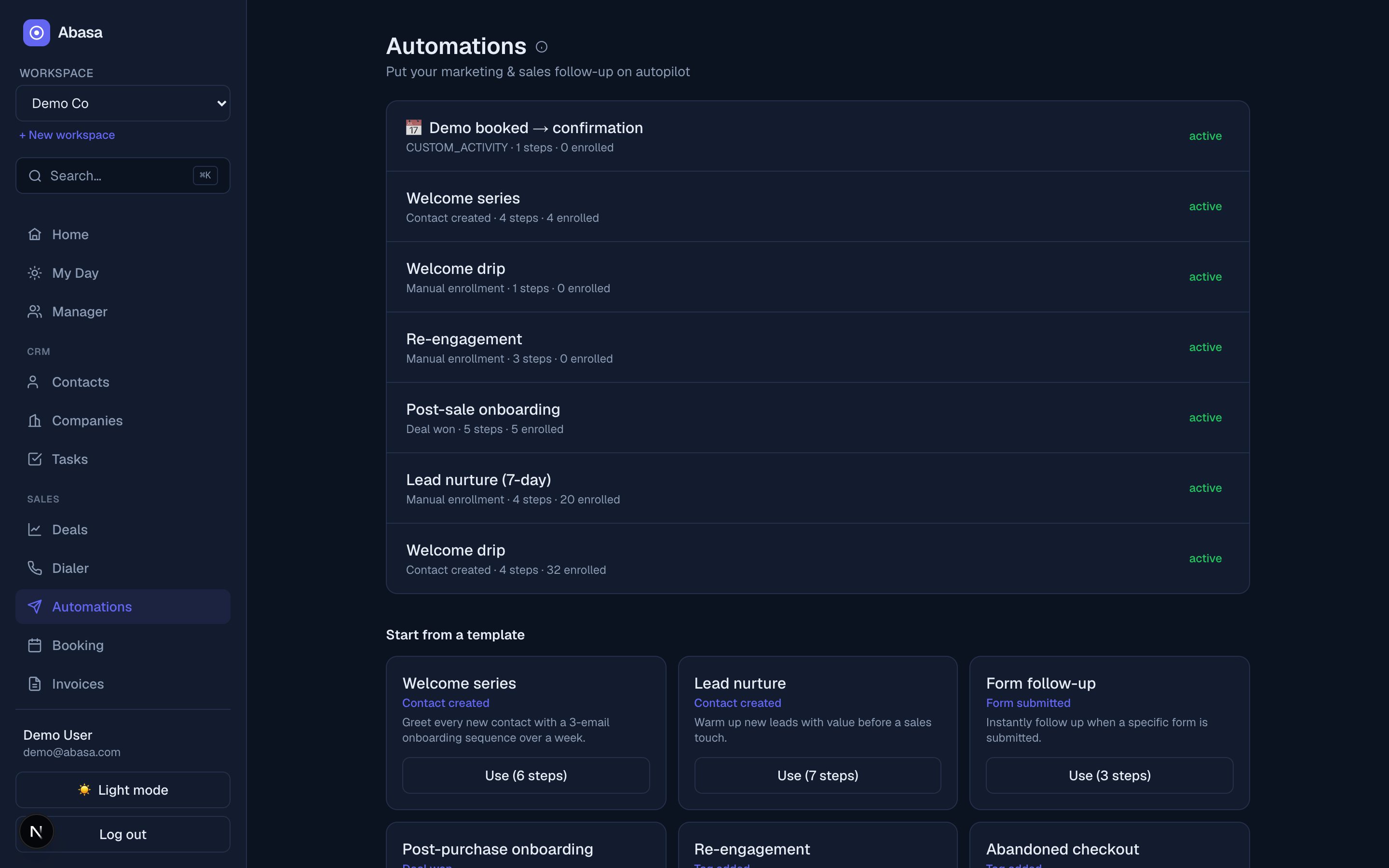Click the Re-engagement template card title

(x=751, y=849)
